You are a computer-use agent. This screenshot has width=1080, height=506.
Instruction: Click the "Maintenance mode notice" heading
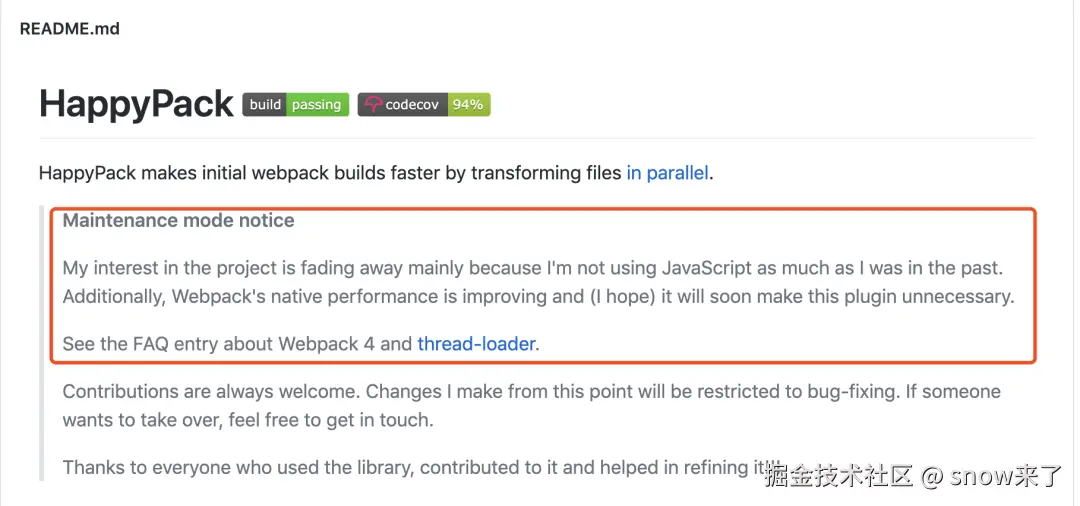coord(178,221)
